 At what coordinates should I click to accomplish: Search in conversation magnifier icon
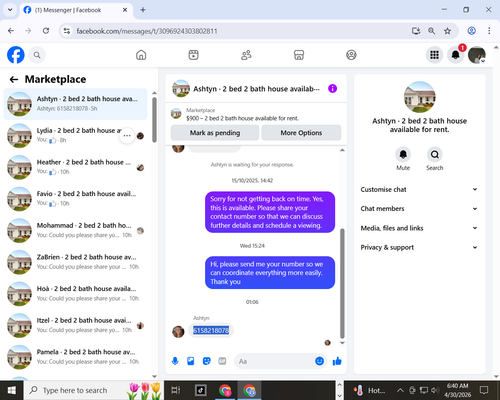[x=435, y=154]
